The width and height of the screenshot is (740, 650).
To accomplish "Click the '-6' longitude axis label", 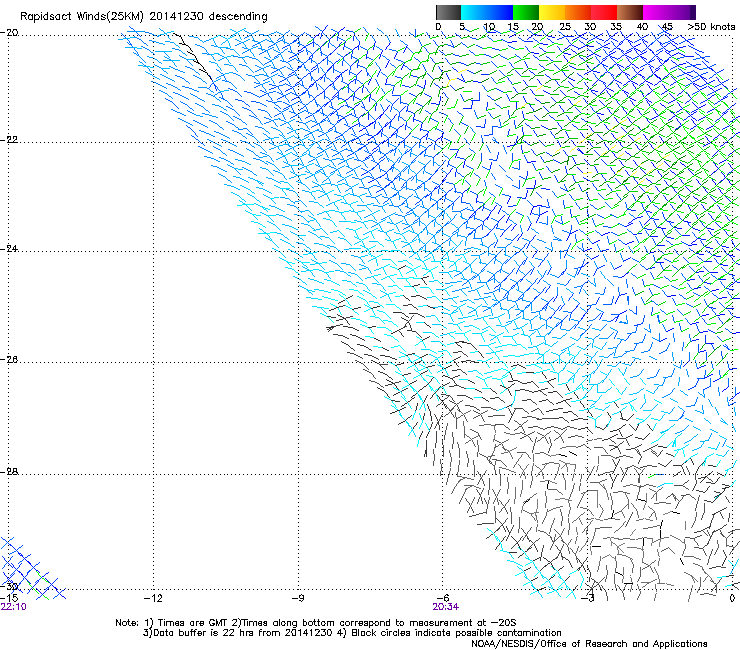I will tap(443, 598).
